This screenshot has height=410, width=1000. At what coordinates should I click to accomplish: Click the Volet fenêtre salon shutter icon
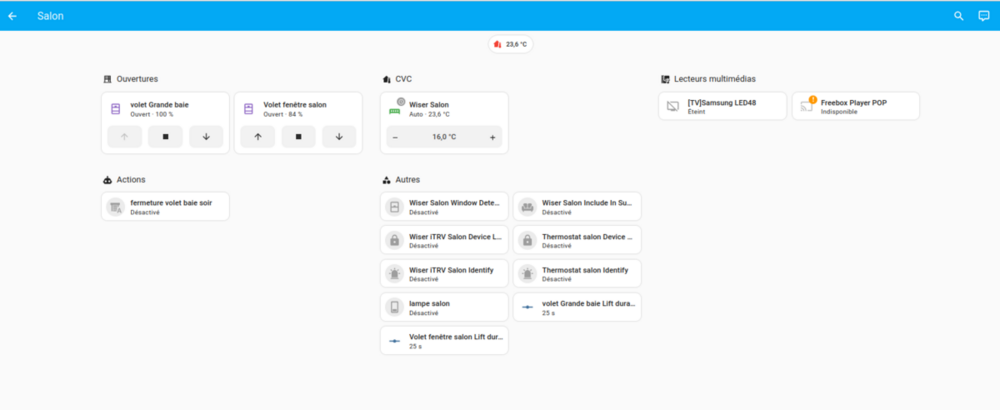(x=249, y=109)
